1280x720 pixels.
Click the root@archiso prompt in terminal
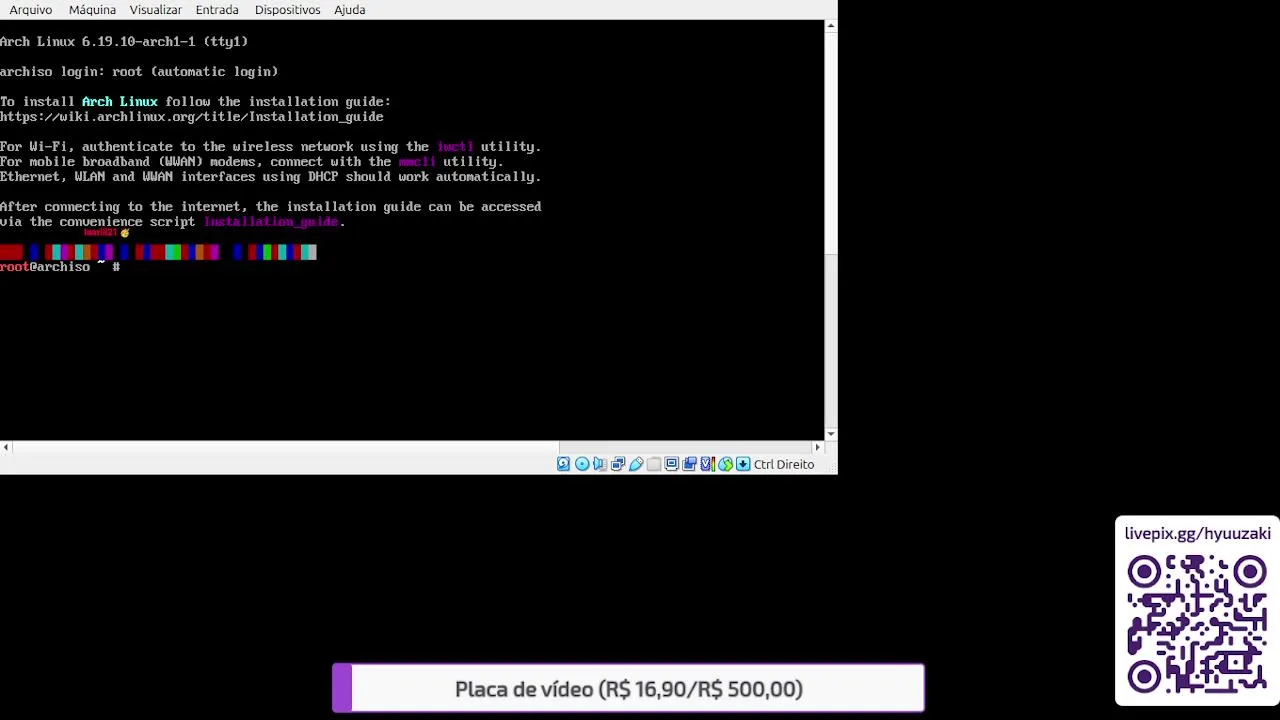coord(60,267)
